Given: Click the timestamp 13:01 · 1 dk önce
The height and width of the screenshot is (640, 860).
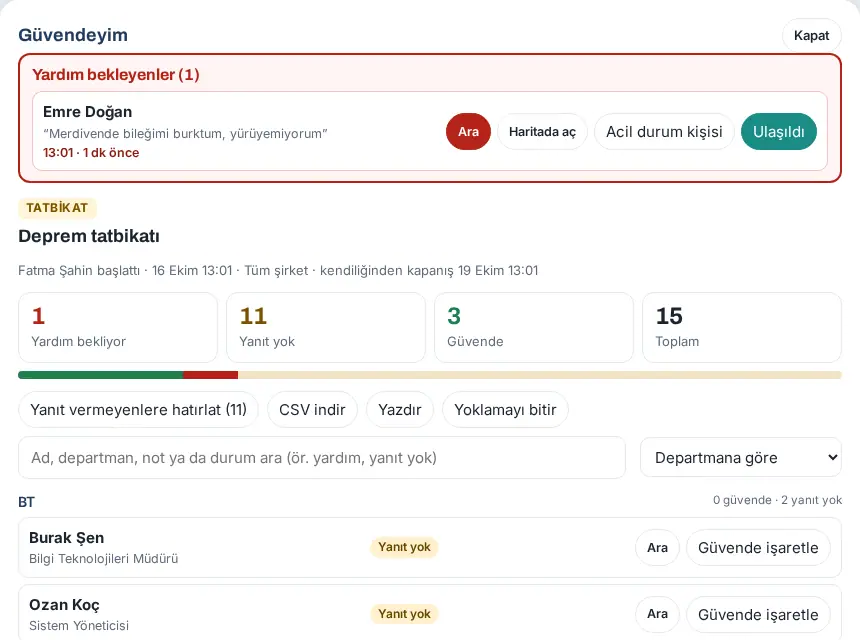Looking at the screenshot, I should [91, 152].
